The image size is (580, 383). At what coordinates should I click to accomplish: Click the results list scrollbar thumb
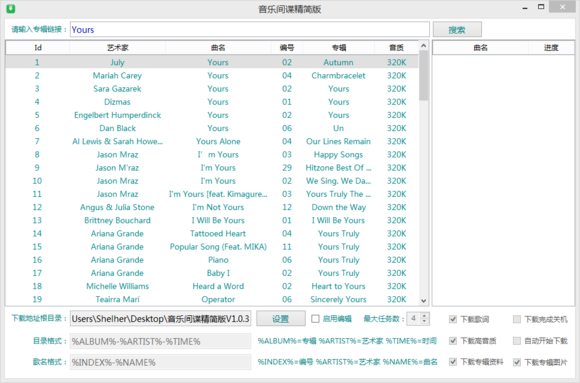point(424,76)
